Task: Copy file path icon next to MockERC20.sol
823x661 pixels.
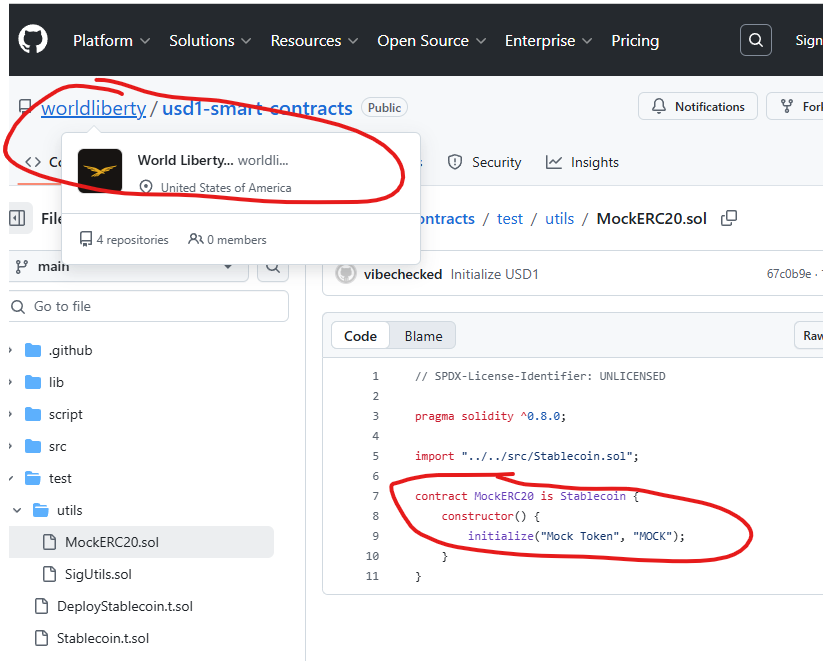Action: [x=729, y=218]
